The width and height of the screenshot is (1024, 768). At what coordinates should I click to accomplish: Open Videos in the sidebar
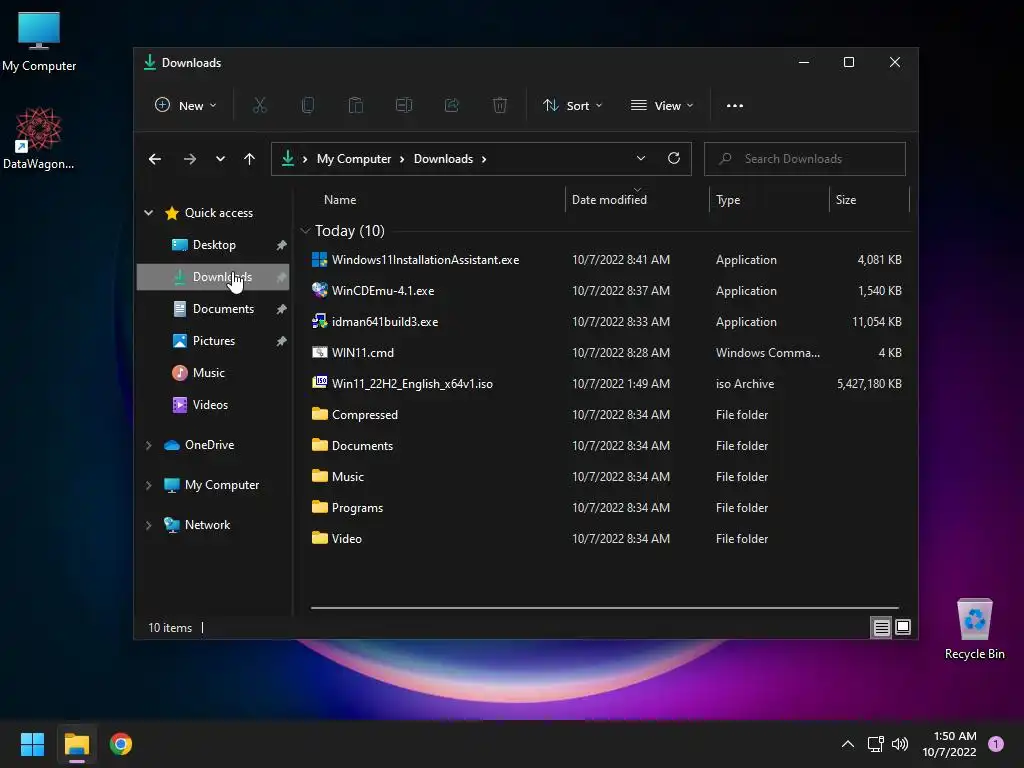(x=213, y=405)
